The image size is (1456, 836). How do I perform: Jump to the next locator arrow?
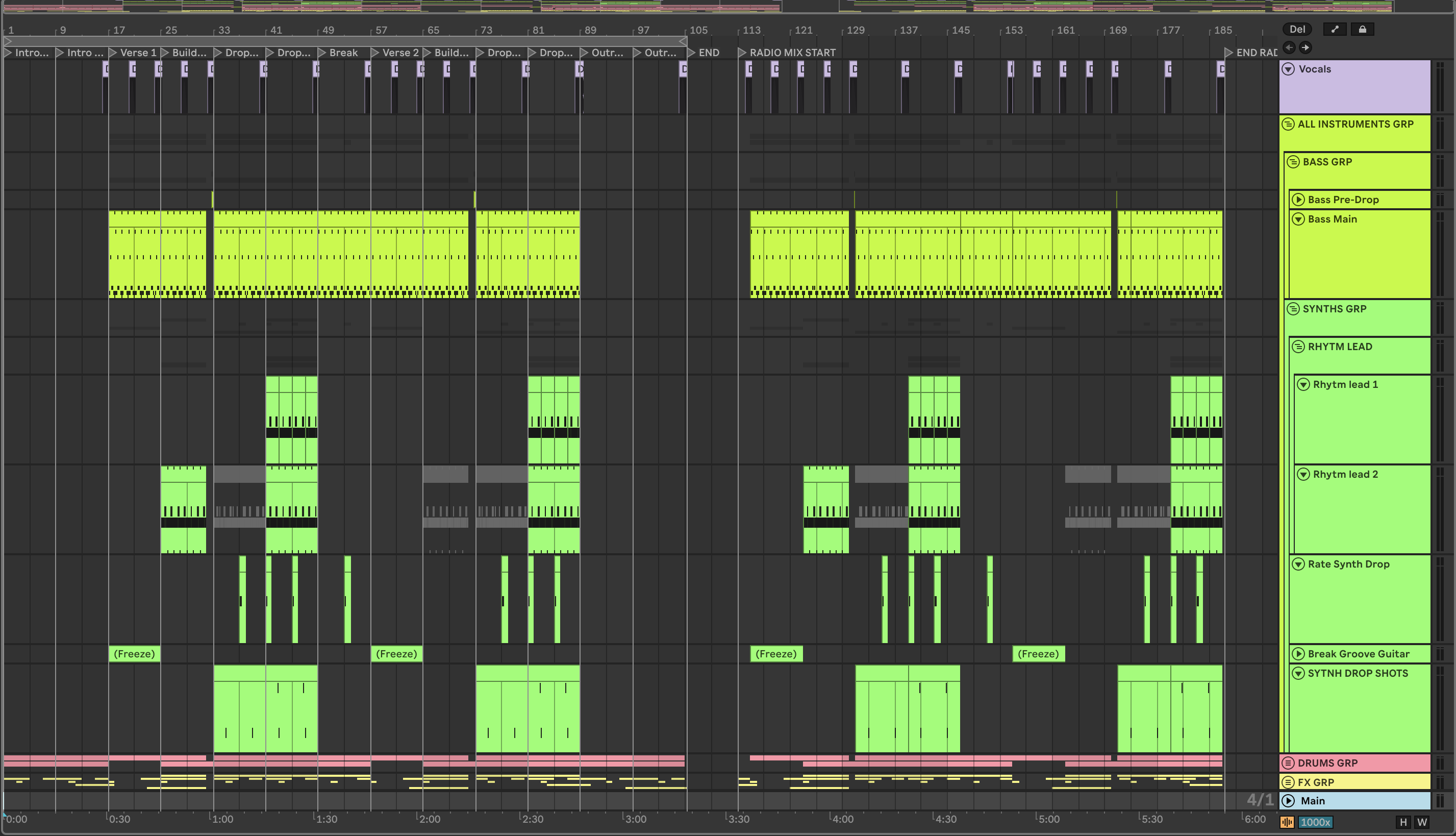click(x=1305, y=47)
